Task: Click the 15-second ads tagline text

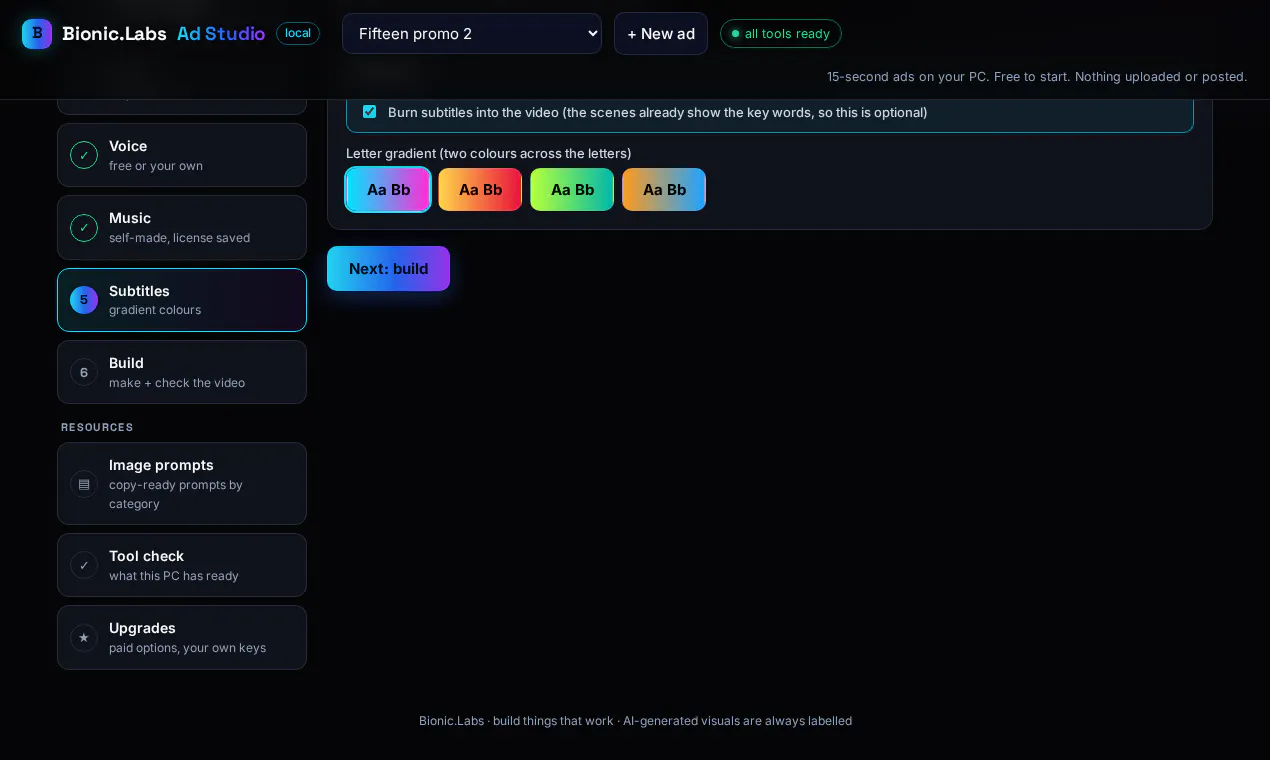Action: pos(1037,76)
